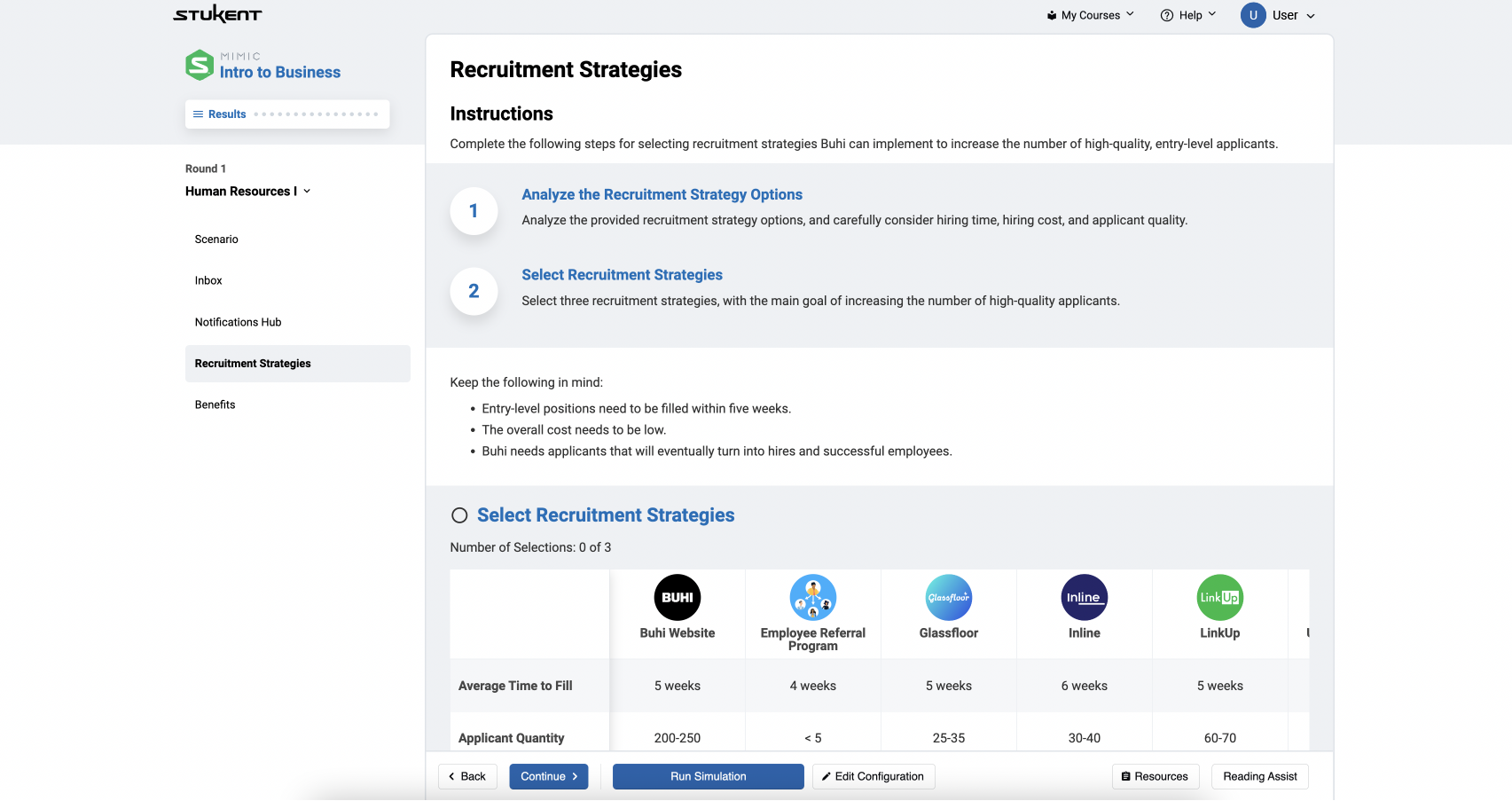Open the My Courses dropdown
1512x801 pixels.
pyautogui.click(x=1089, y=14)
